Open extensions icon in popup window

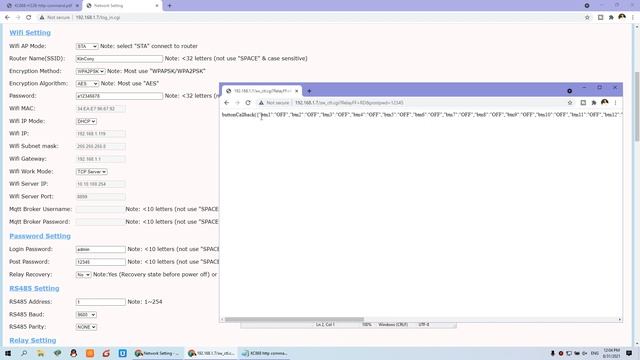click(594, 103)
